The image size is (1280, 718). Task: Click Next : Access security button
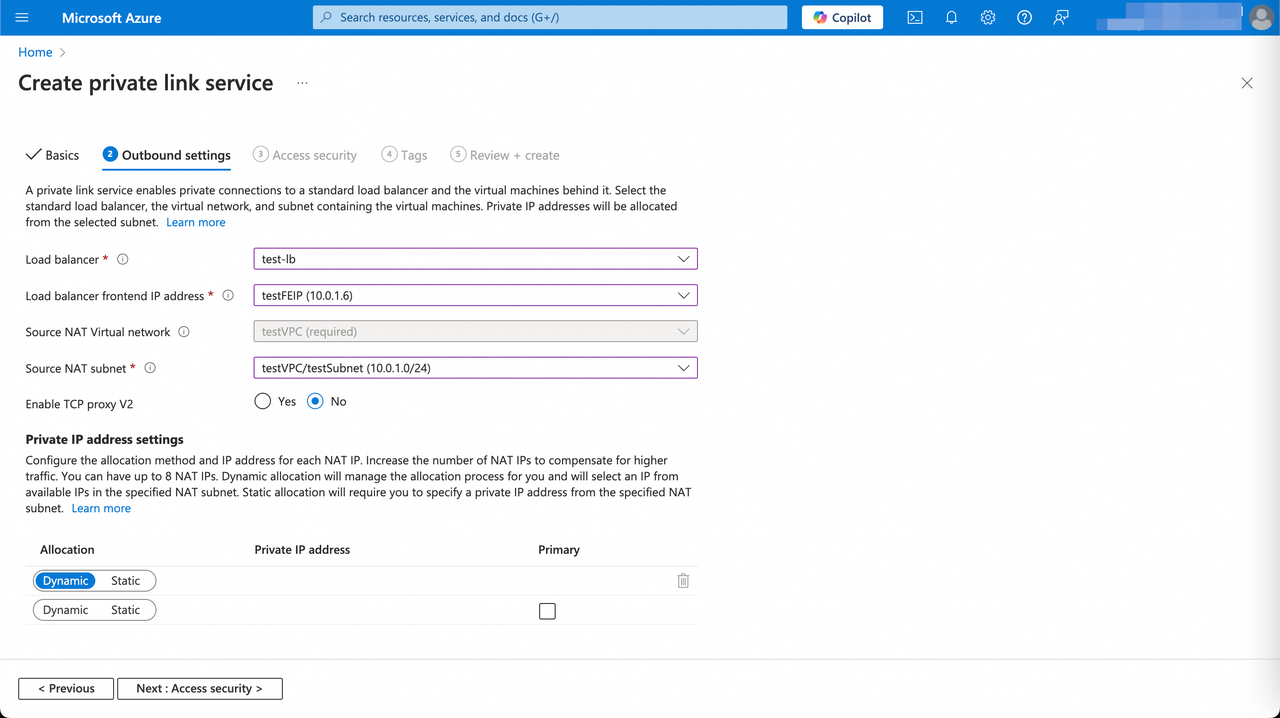[x=199, y=688]
